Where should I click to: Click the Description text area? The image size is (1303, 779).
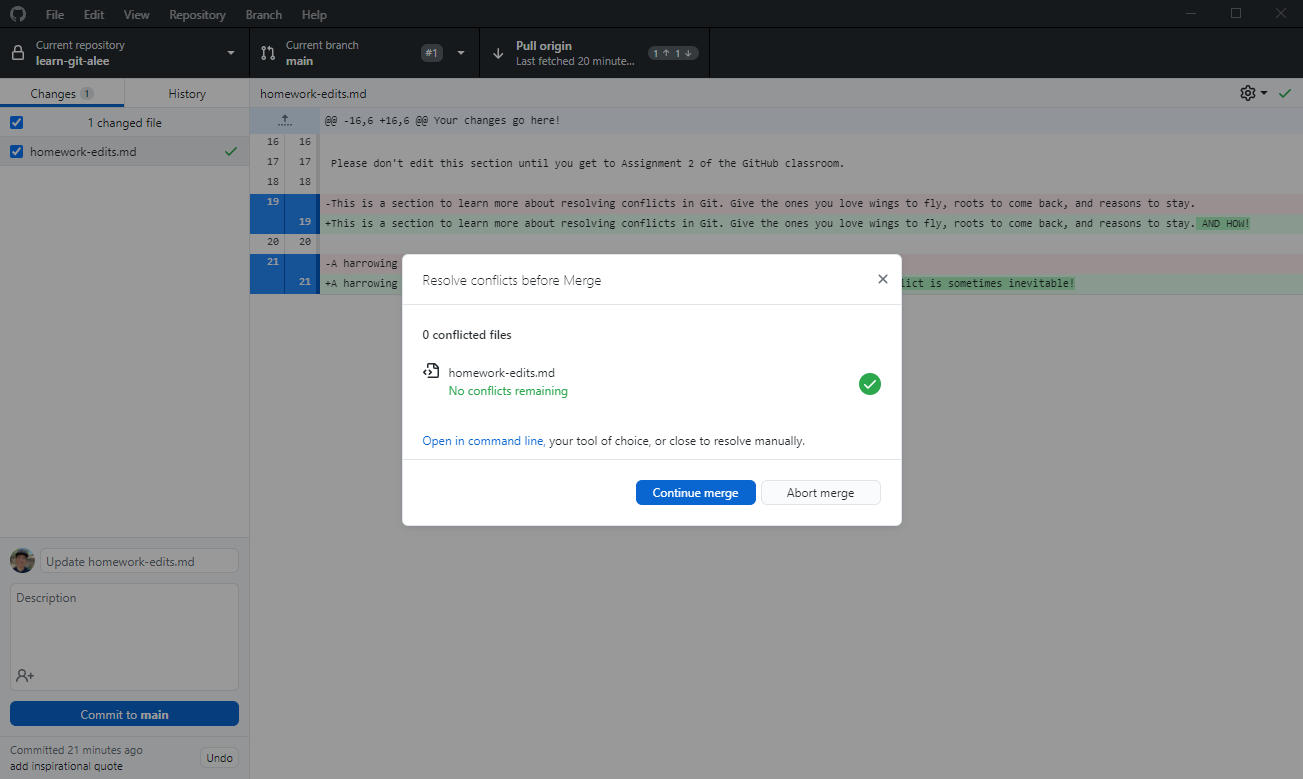124,637
